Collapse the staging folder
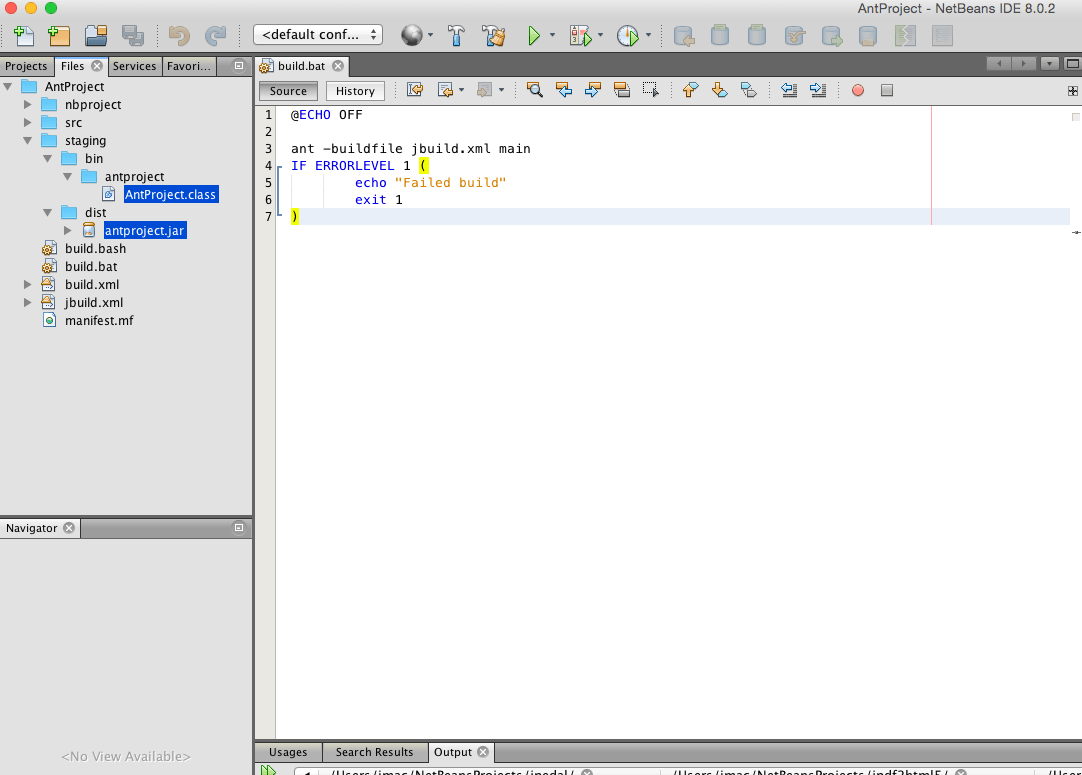 [29, 141]
